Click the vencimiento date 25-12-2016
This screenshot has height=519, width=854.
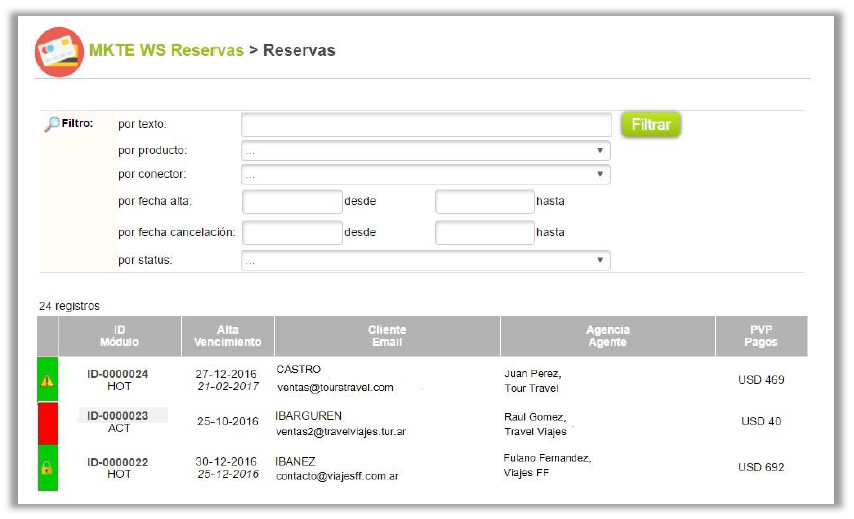pos(228,474)
